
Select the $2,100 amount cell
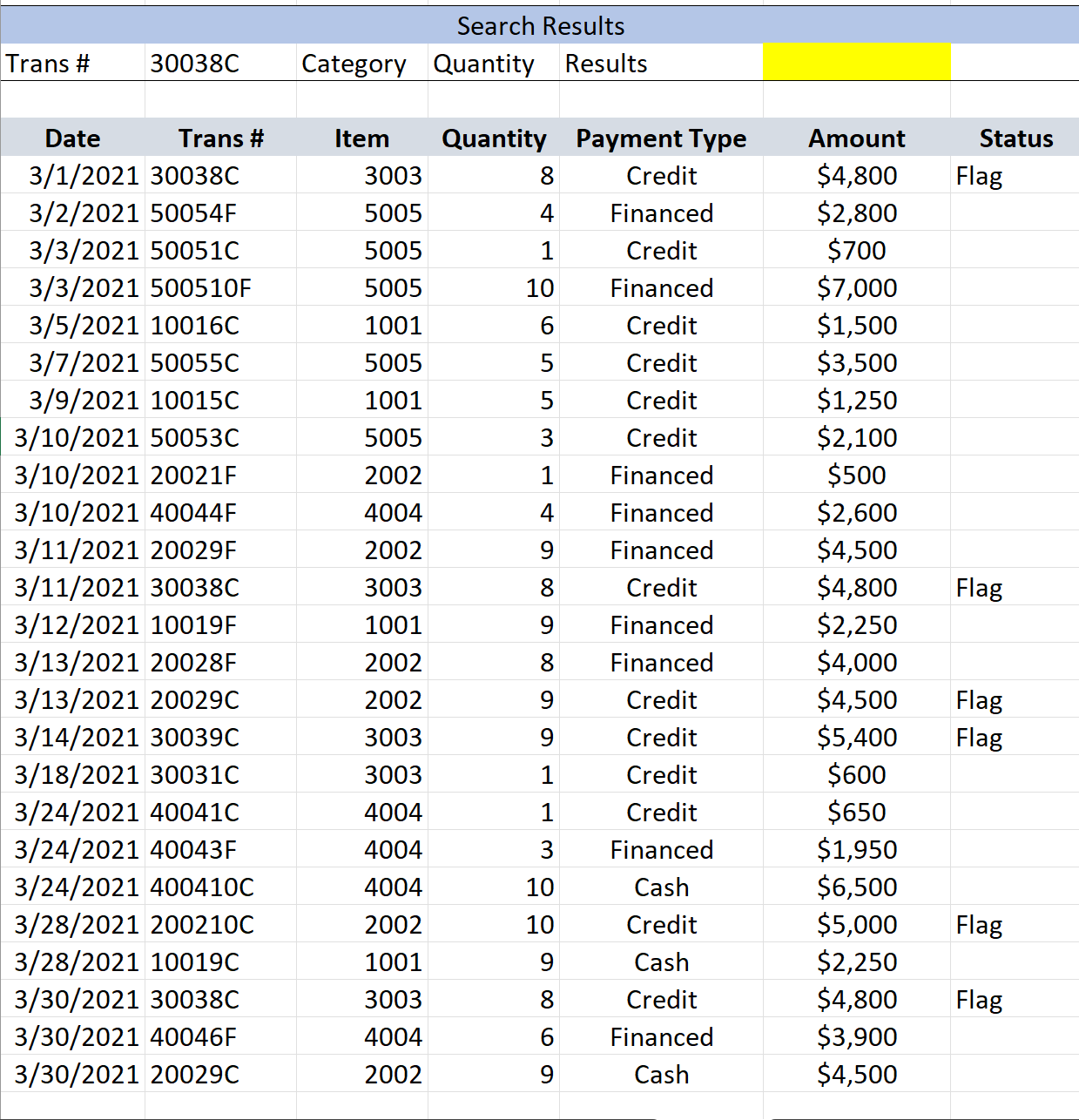click(x=857, y=437)
